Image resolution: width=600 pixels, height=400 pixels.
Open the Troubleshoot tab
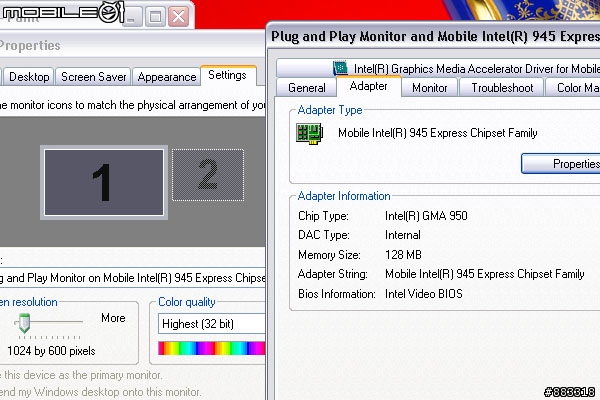click(502, 88)
